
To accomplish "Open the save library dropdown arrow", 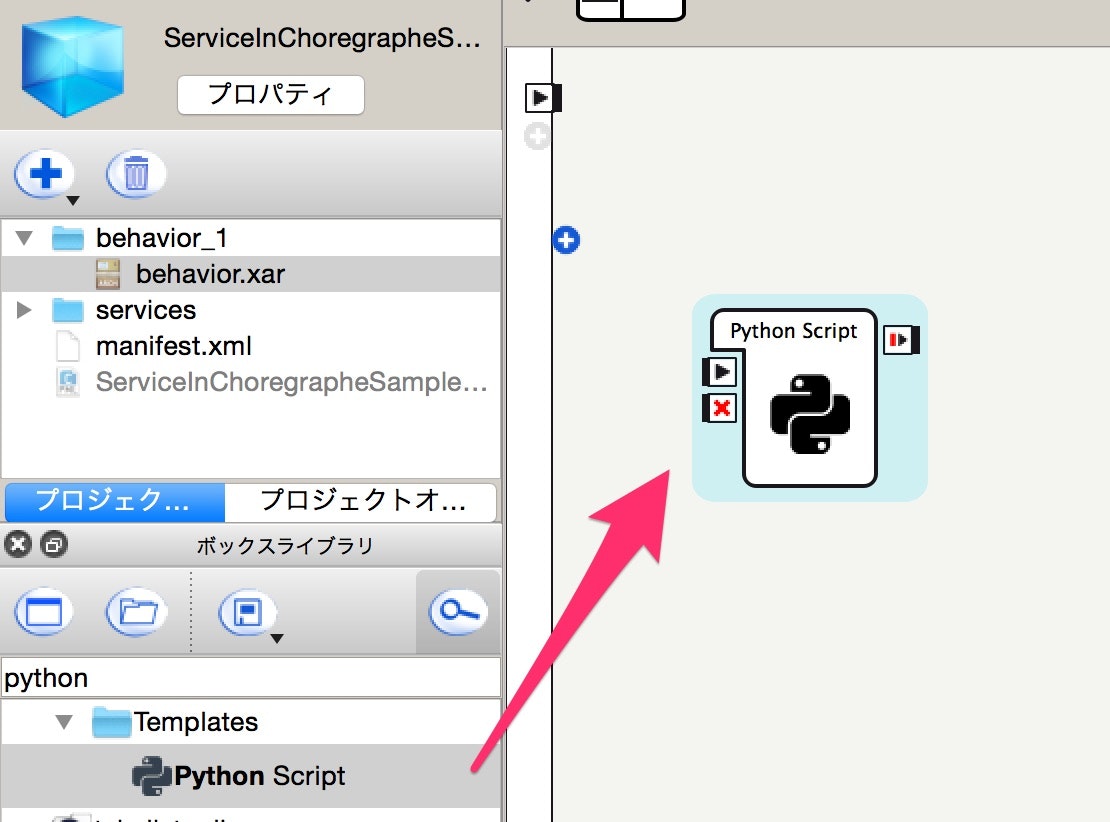I will click(278, 639).
